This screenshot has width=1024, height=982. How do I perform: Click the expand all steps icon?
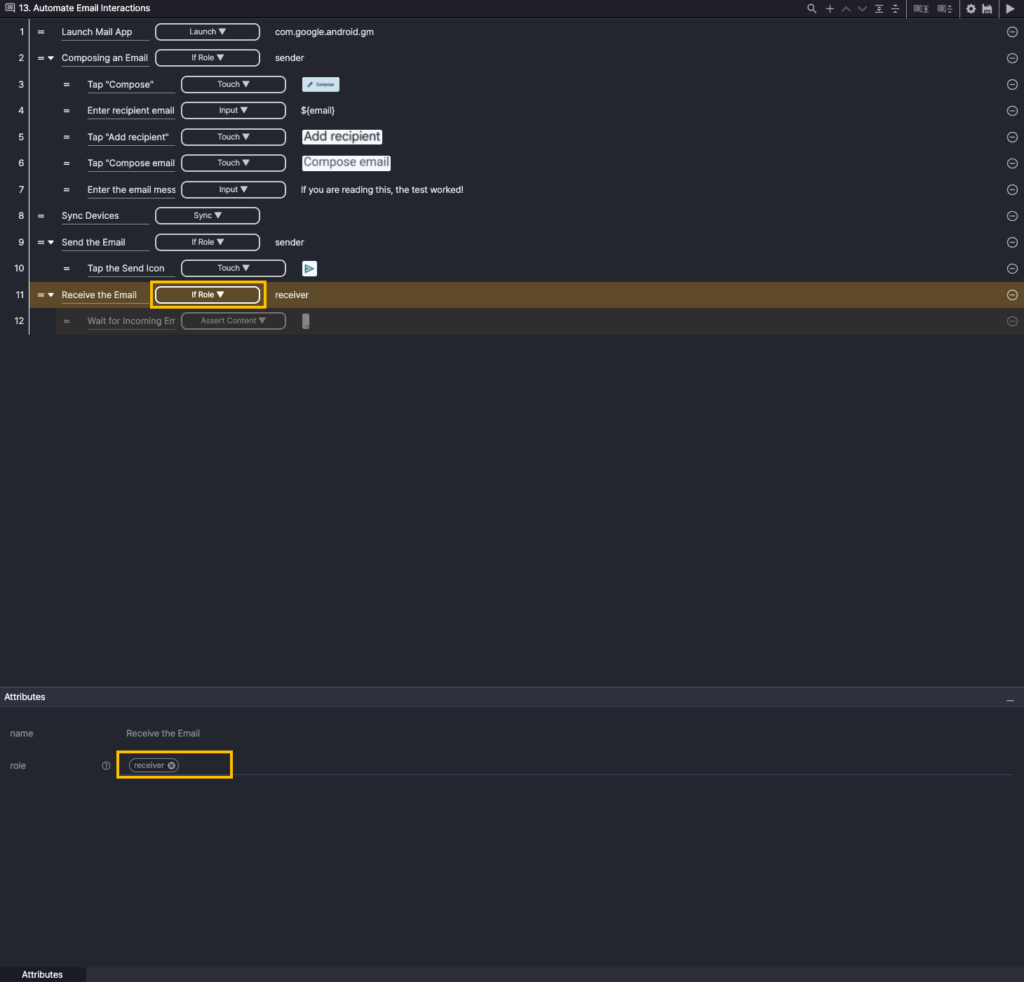coord(879,8)
